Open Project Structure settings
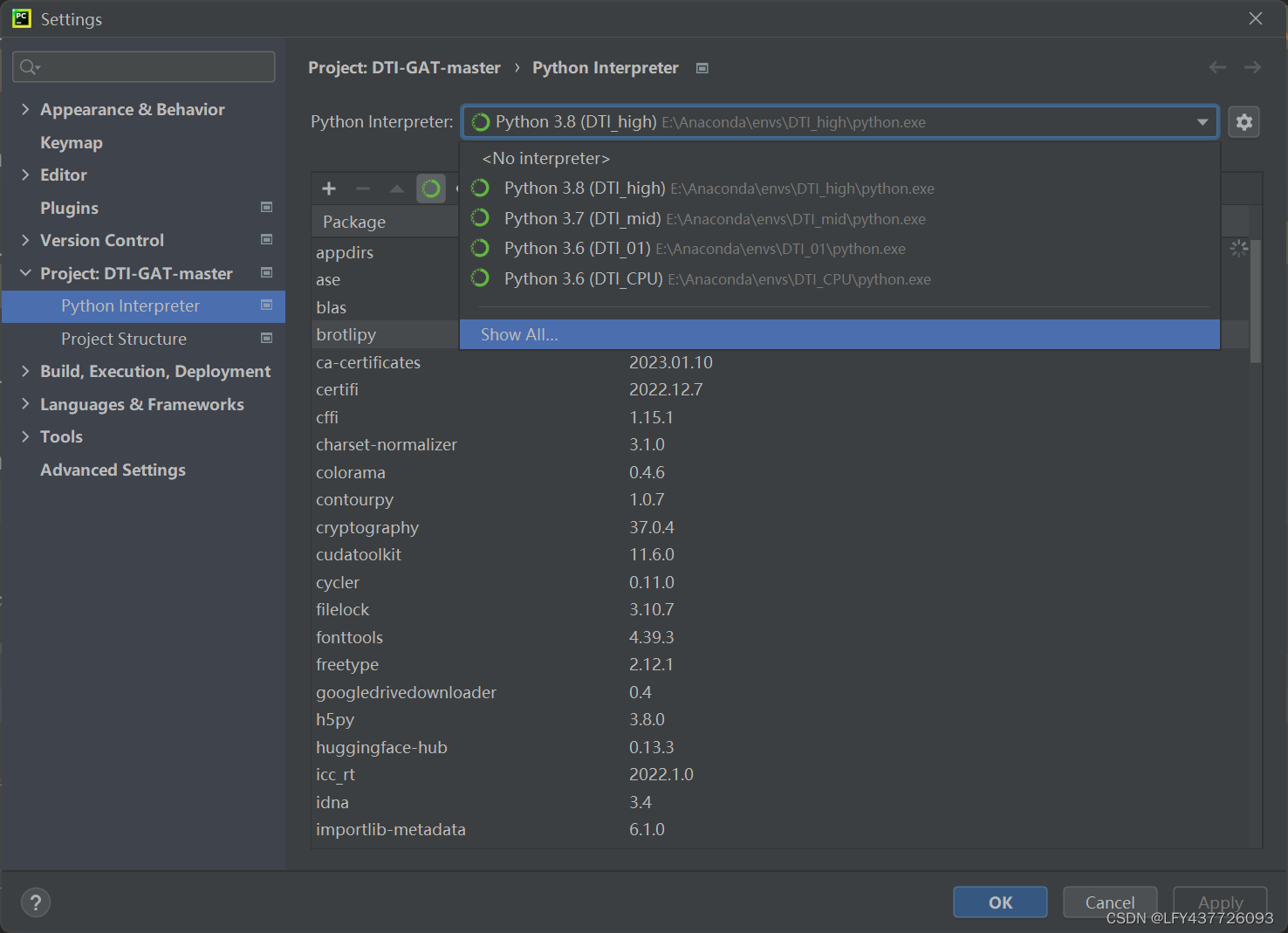The width and height of the screenshot is (1288, 933). 124,339
